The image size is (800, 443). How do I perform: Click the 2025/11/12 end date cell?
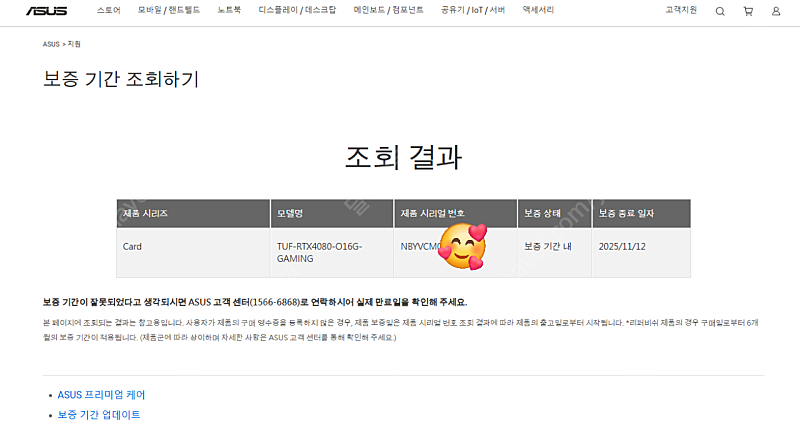click(641, 253)
